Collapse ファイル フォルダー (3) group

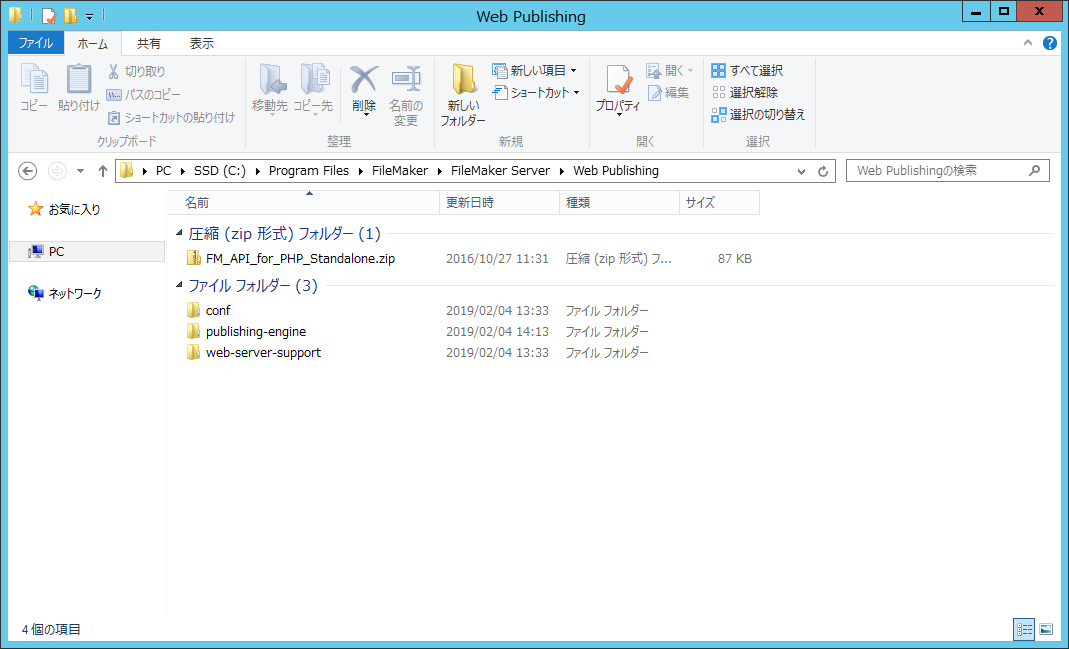pyautogui.click(x=179, y=285)
